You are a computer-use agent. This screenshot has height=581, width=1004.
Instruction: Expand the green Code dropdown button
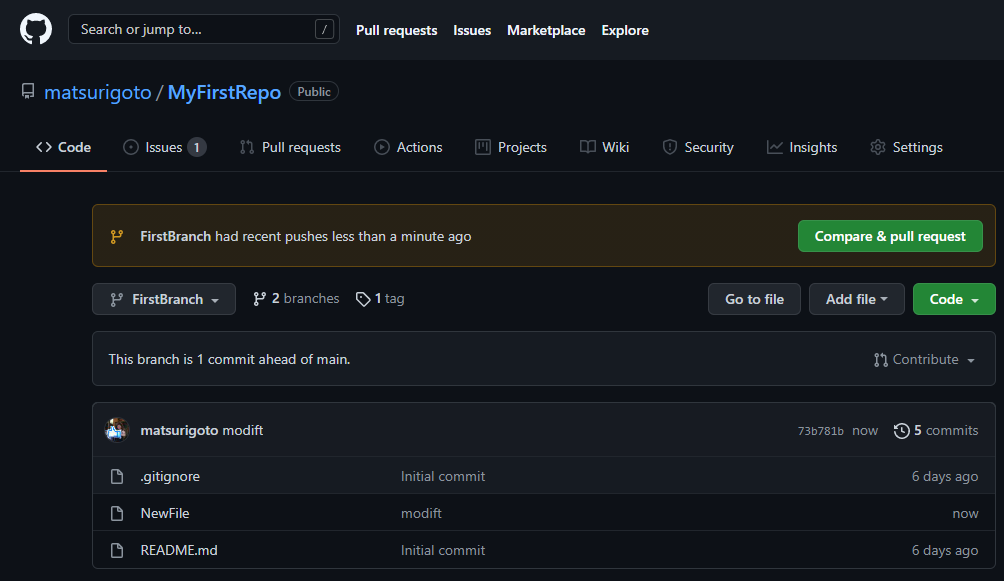click(x=954, y=299)
